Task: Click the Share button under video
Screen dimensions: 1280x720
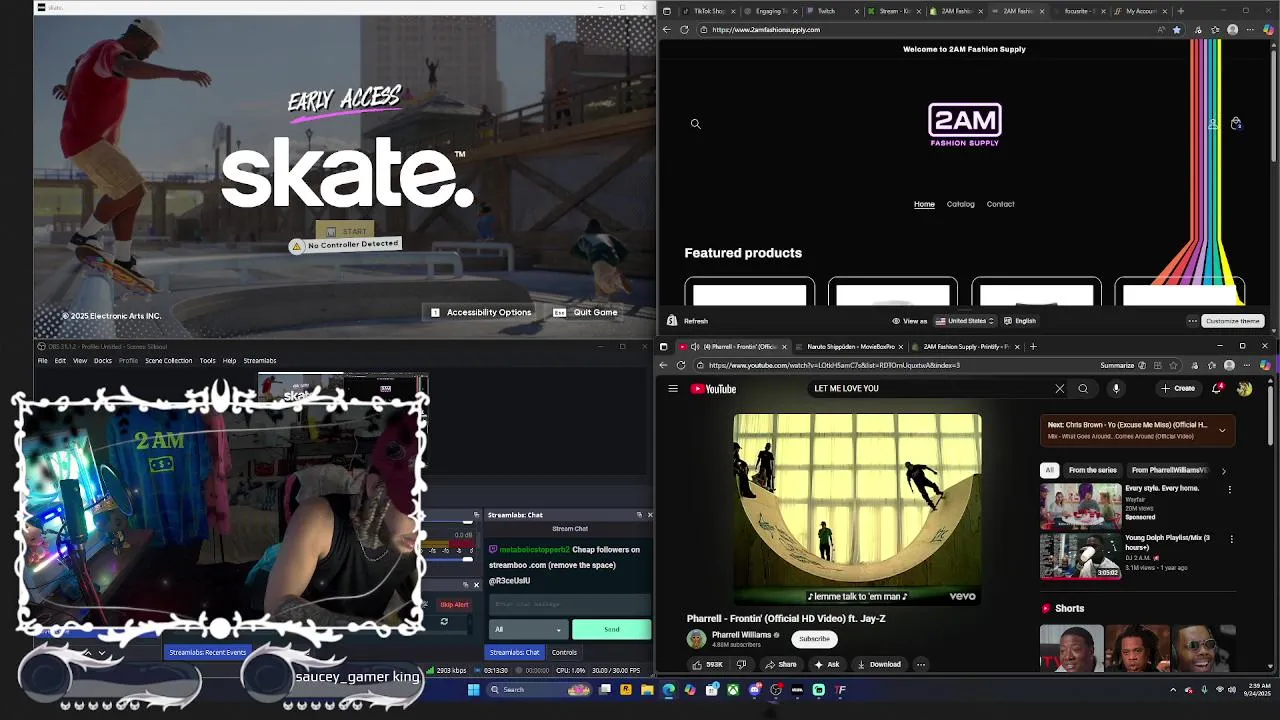Action: 782,665
